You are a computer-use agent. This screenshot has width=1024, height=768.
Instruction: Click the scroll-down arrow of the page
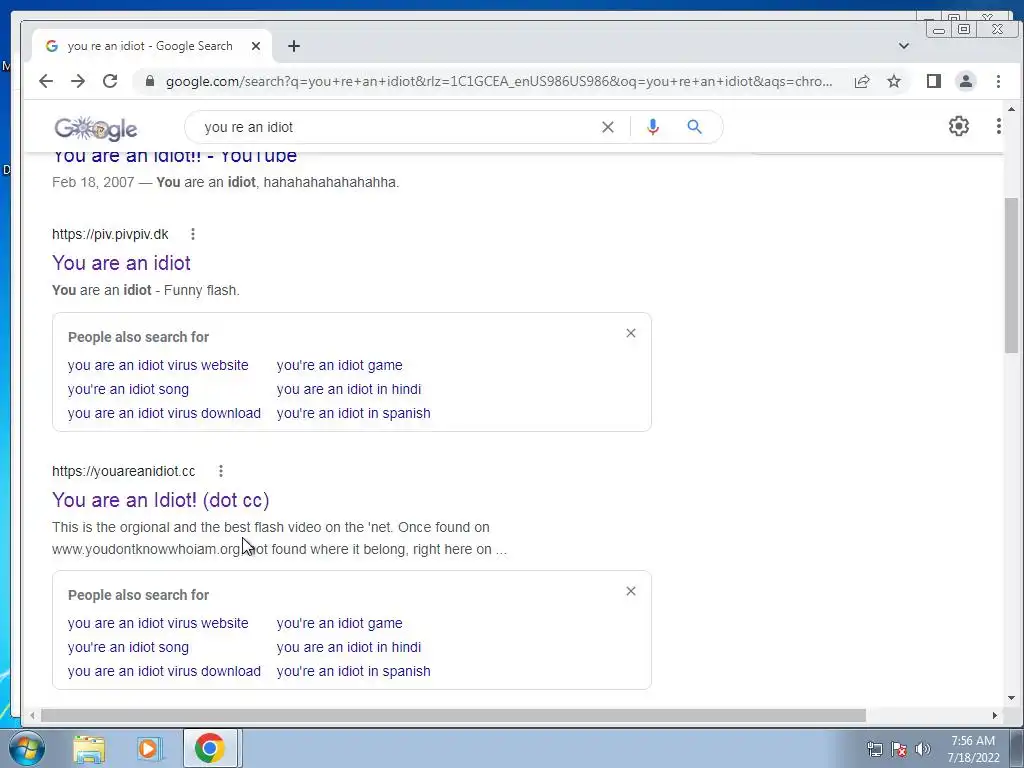coord(1011,698)
